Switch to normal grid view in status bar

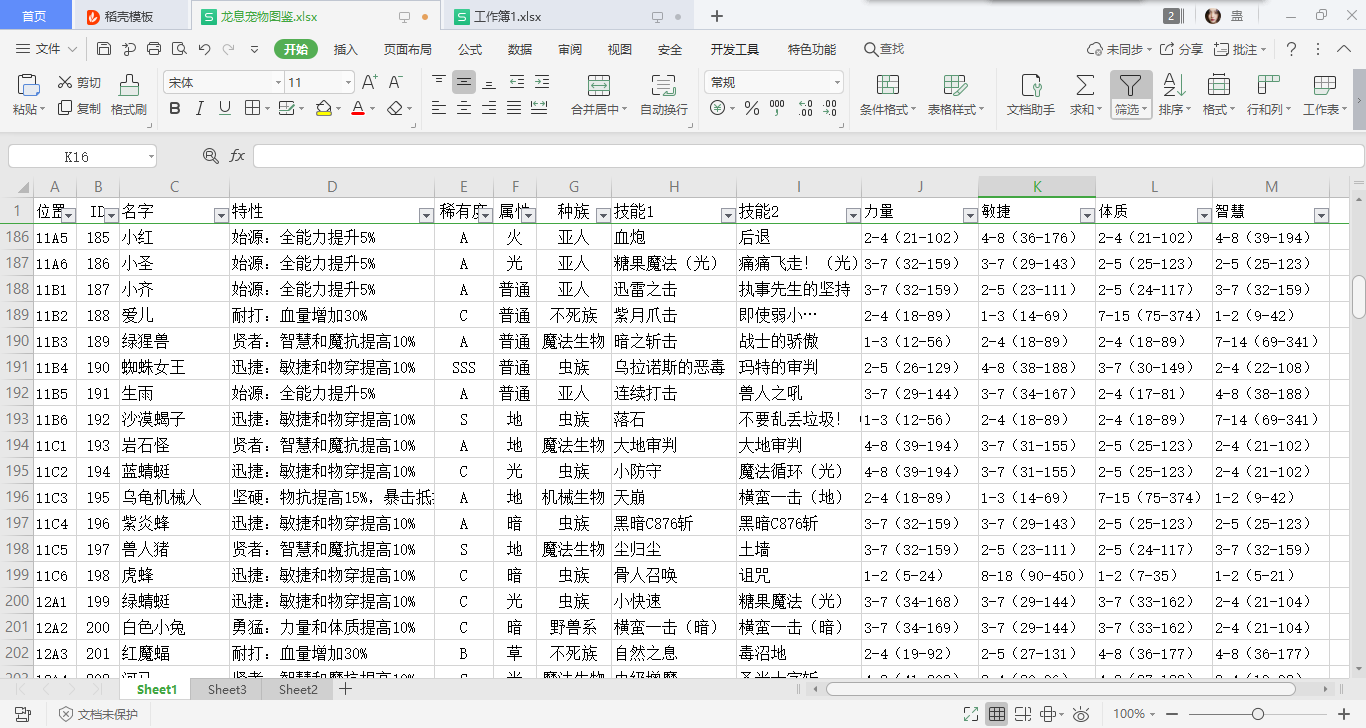coord(997,714)
